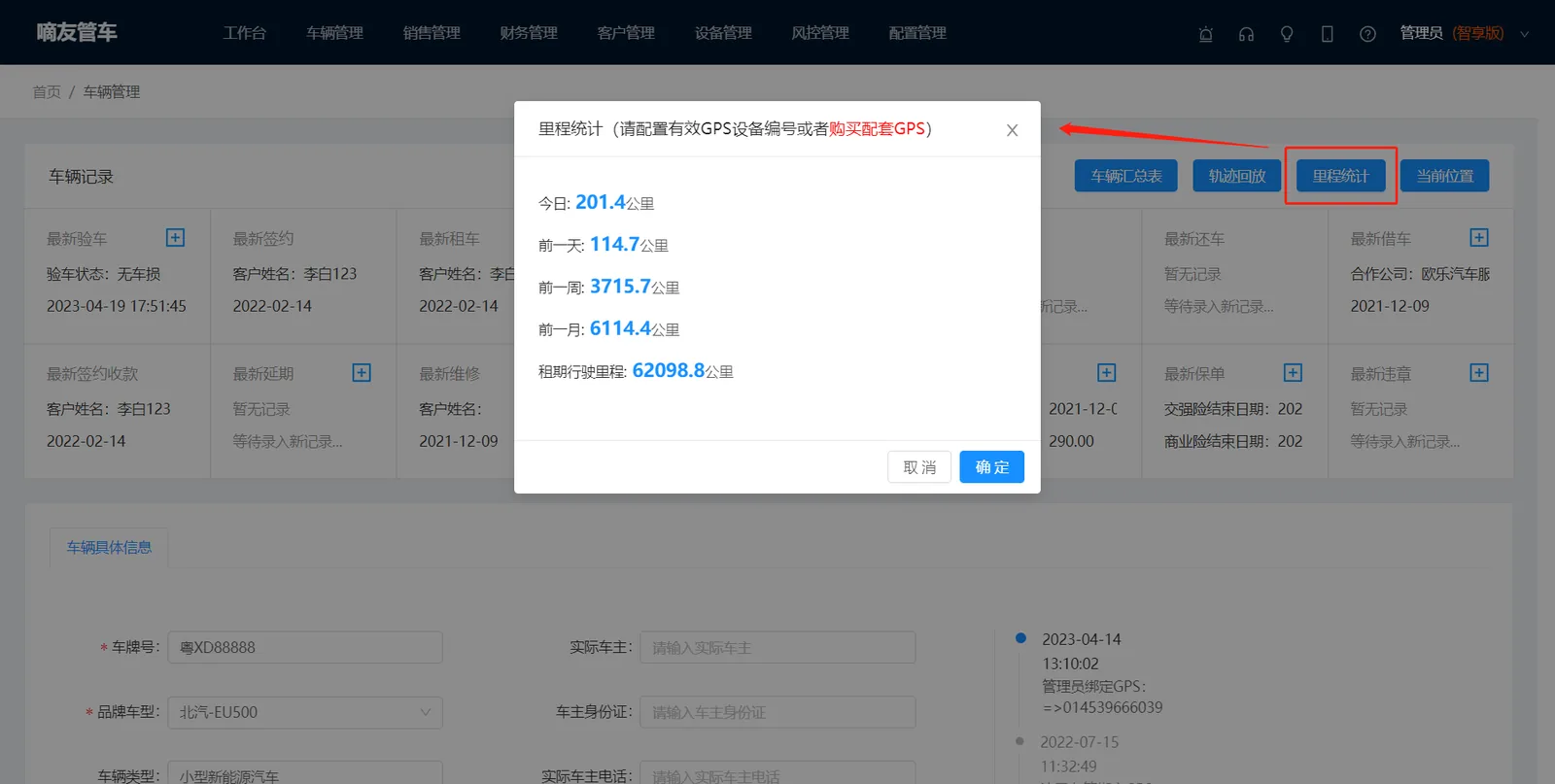This screenshot has width=1555, height=784.
Task: Click the 车辆汇总表 button
Action: tap(1126, 176)
